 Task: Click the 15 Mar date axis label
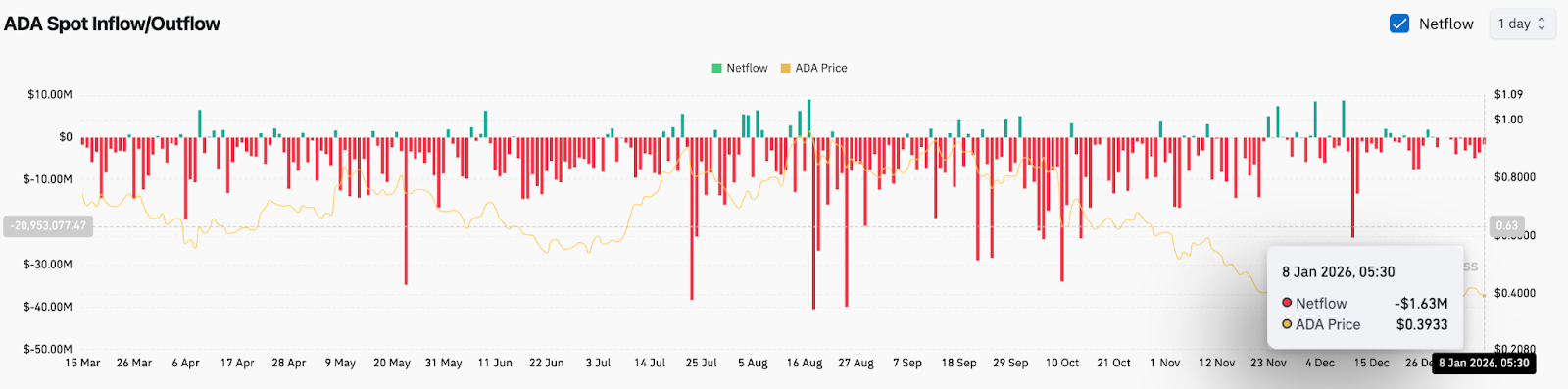click(82, 363)
